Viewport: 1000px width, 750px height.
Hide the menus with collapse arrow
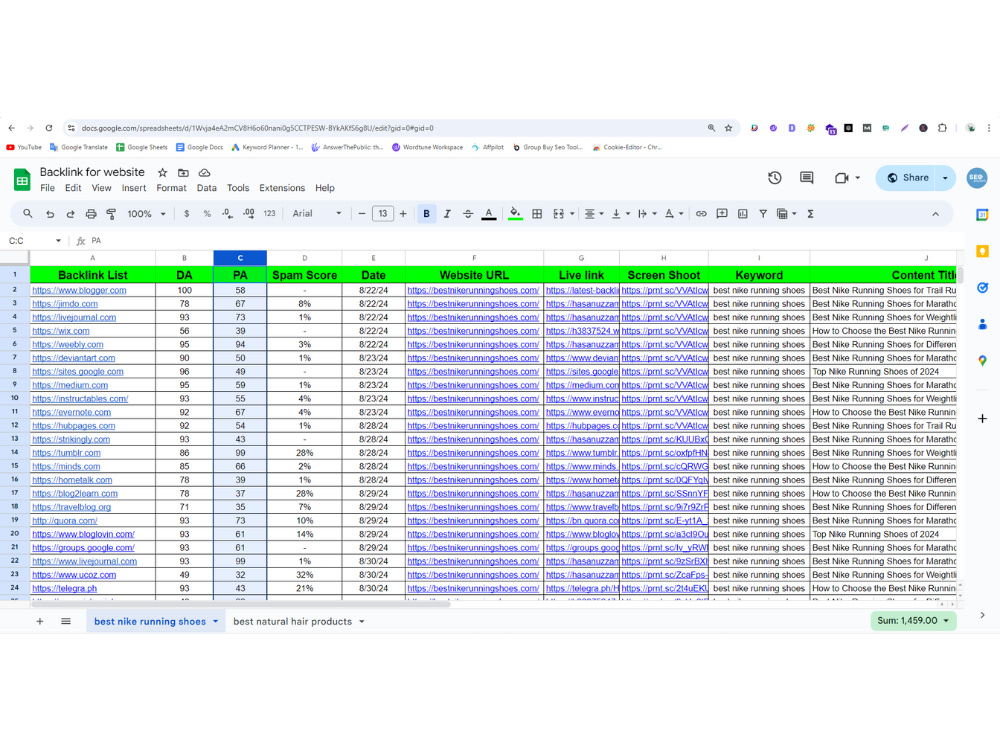click(935, 214)
